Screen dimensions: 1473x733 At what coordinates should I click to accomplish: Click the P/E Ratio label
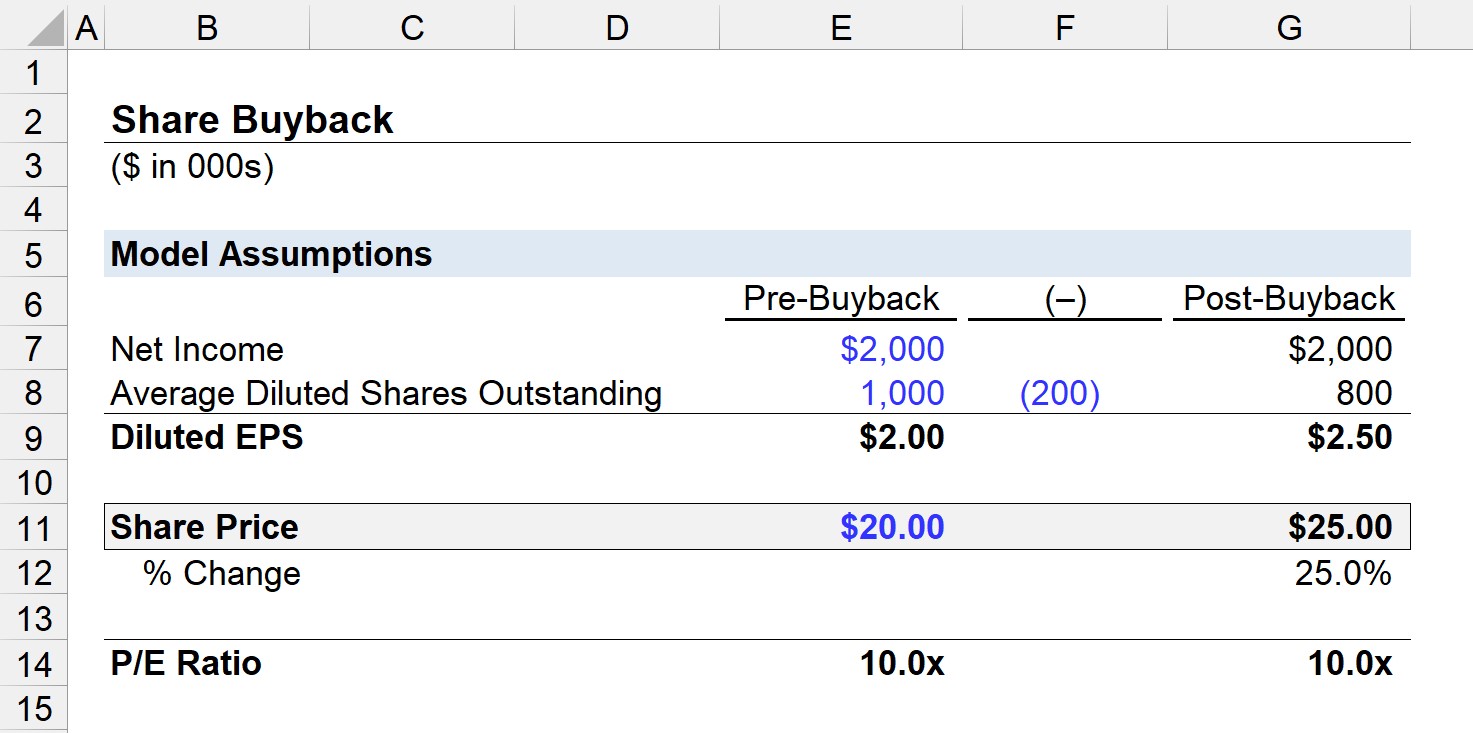point(186,663)
